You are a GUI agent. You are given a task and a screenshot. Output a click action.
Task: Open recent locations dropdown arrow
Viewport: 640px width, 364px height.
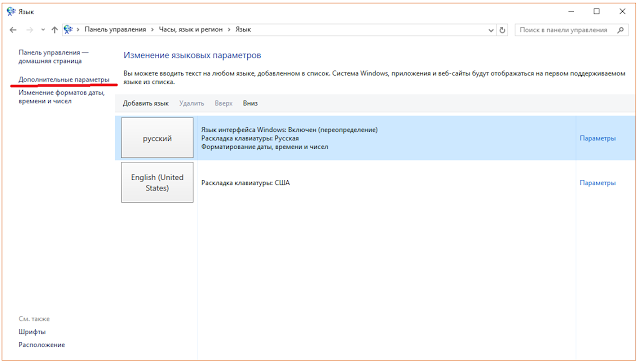tap(43, 30)
